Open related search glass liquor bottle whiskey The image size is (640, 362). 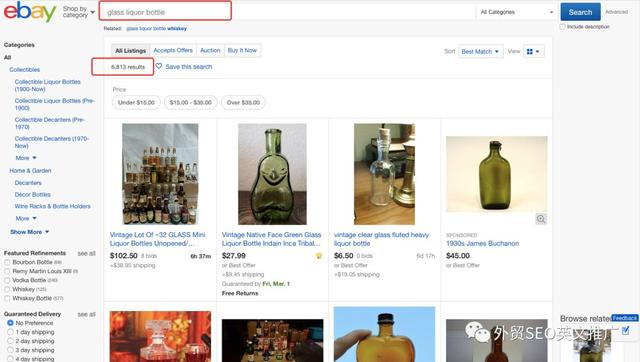tap(156, 29)
